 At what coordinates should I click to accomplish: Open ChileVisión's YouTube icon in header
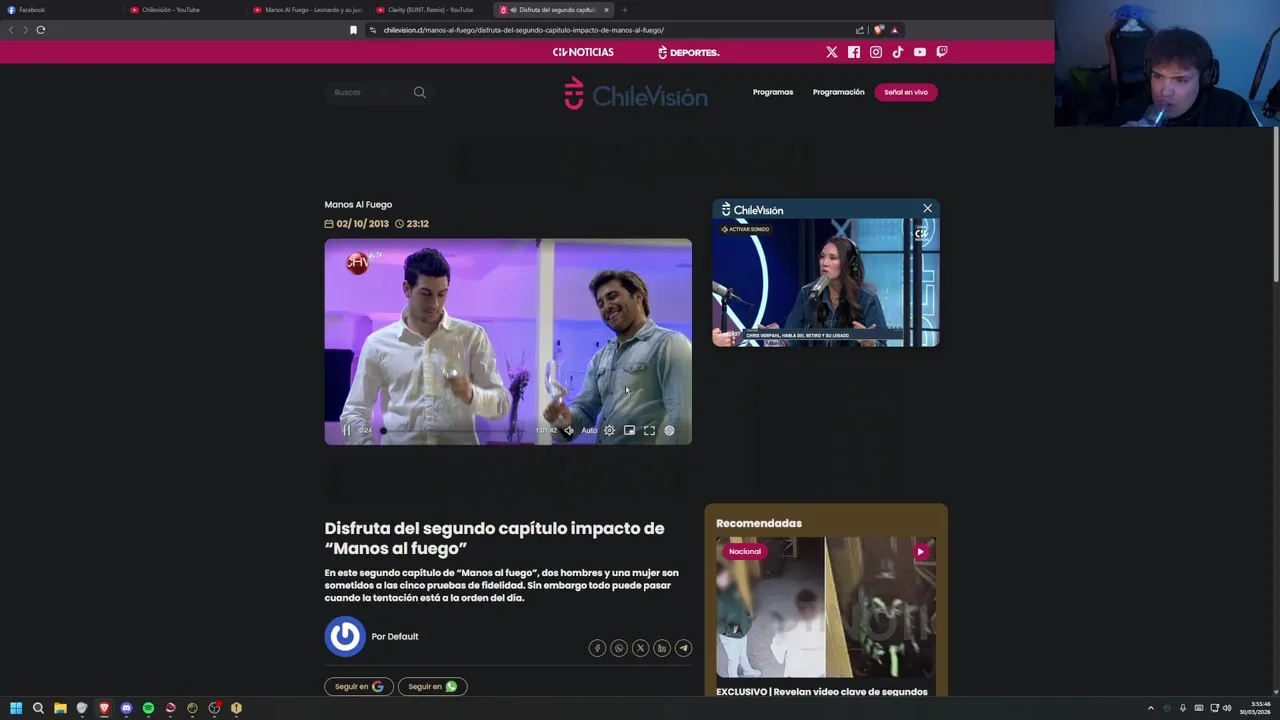coord(920,52)
